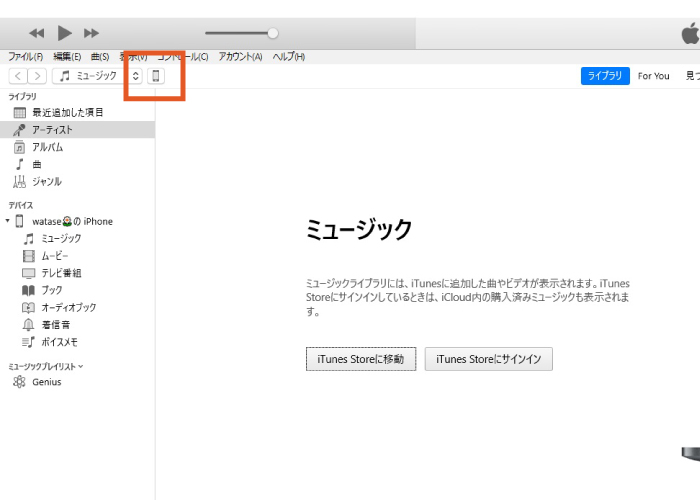The width and height of the screenshot is (700, 500).
Task: Click the iPhone icon in device list
Action: pyautogui.click(x=19, y=221)
